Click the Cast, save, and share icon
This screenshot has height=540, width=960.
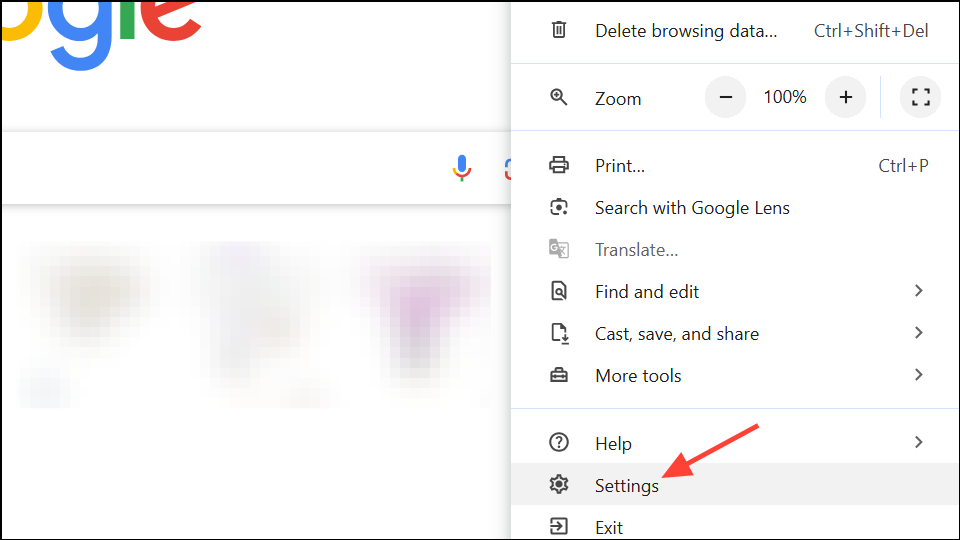pos(559,333)
